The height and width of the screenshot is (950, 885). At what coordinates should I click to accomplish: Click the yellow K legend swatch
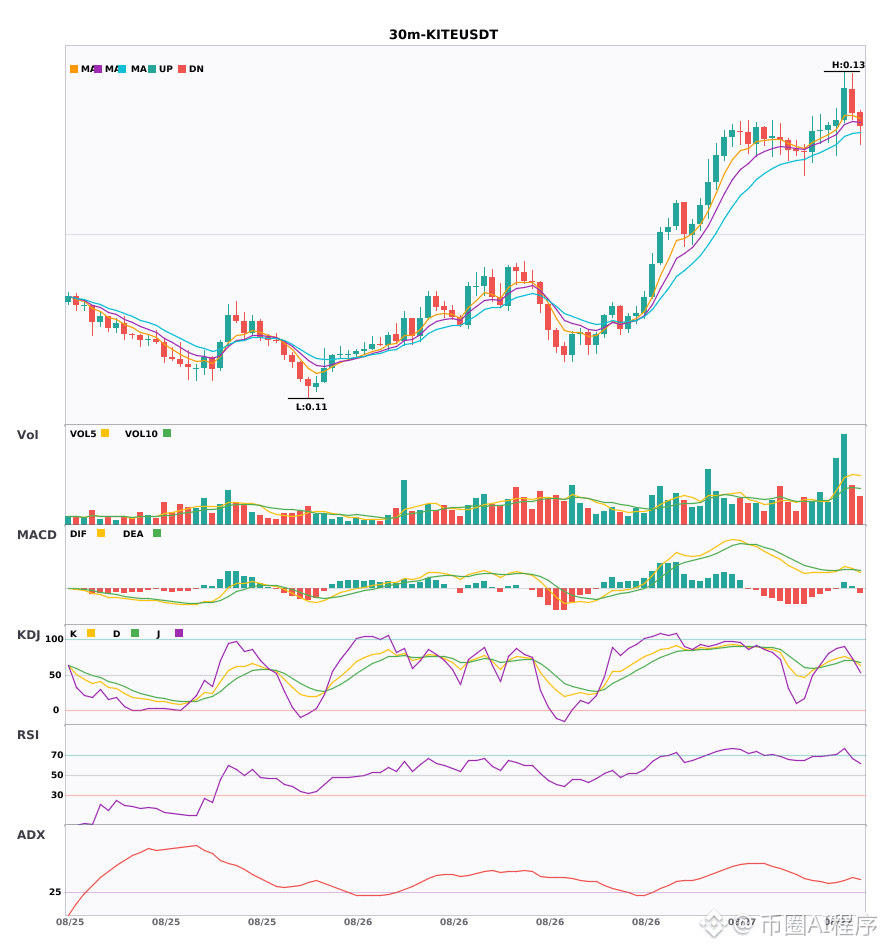coord(91,633)
